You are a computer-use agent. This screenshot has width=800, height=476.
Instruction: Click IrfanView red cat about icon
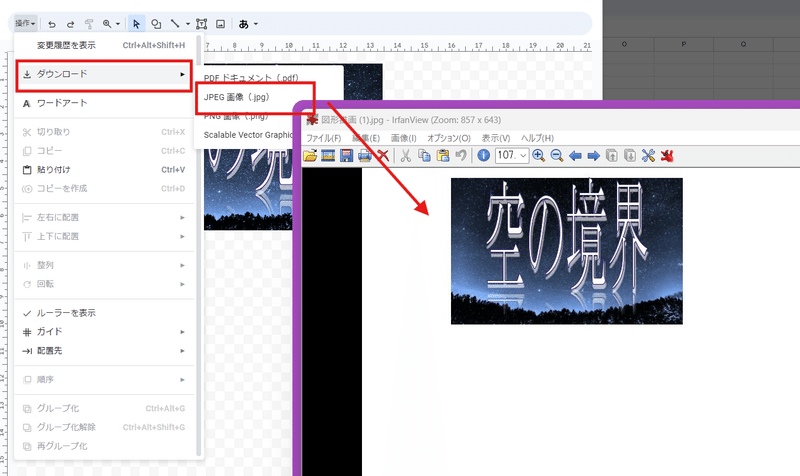coord(667,156)
